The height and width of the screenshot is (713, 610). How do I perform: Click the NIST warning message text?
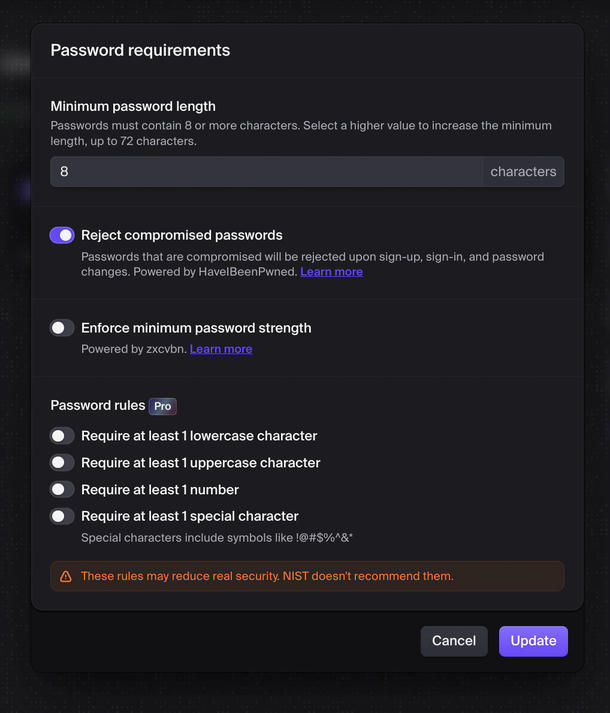click(x=267, y=576)
